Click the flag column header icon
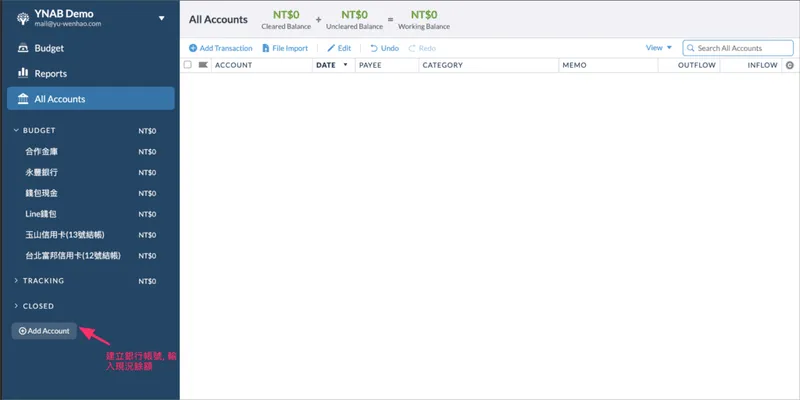Image resolution: width=800 pixels, height=400 pixels. click(x=203, y=65)
